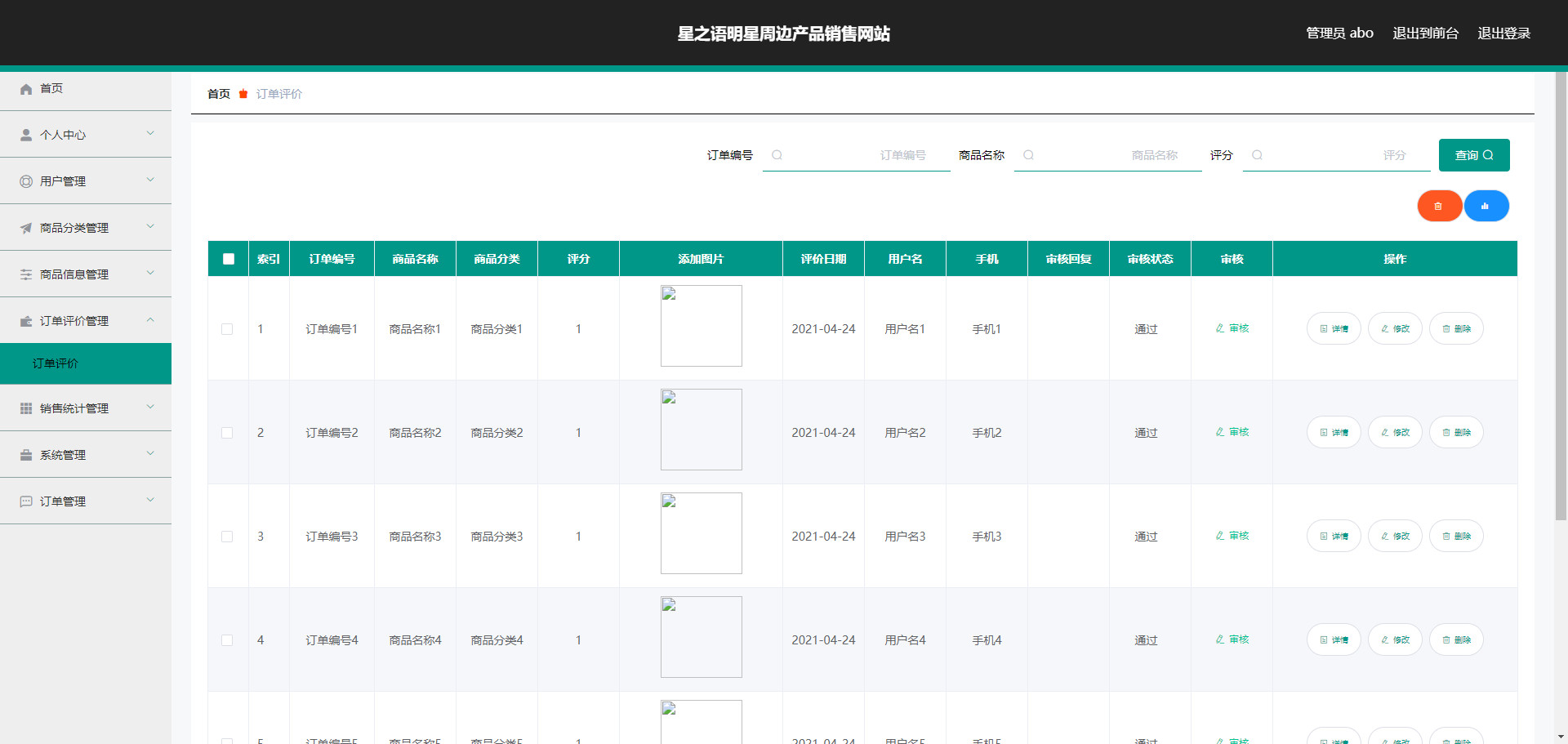This screenshot has height=744, width=1568.
Task: Click 修改 for 订单编号2
Action: point(1395,432)
